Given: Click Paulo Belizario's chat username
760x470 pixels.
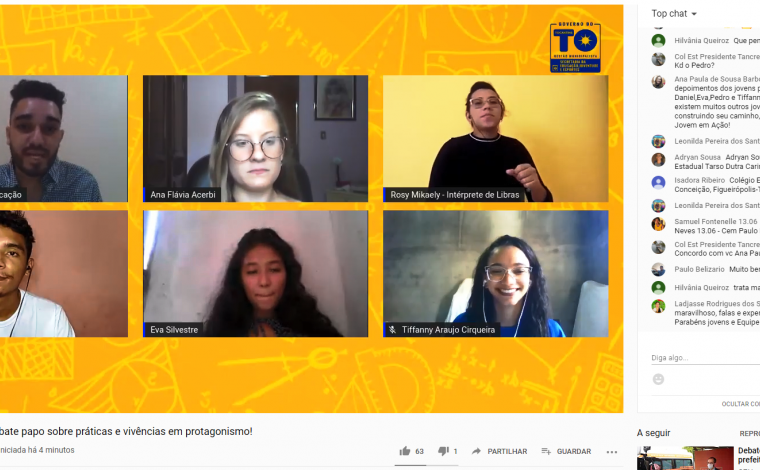Looking at the screenshot, I should [699, 269].
